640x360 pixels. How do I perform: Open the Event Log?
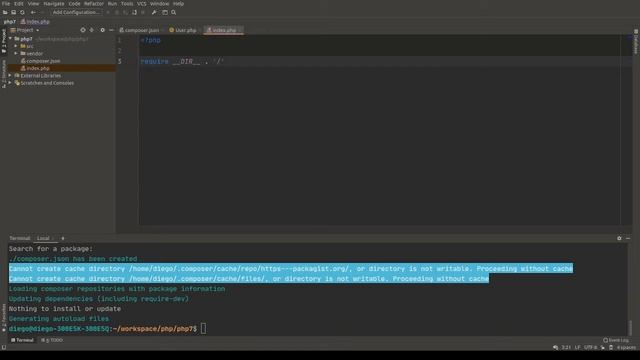point(616,340)
